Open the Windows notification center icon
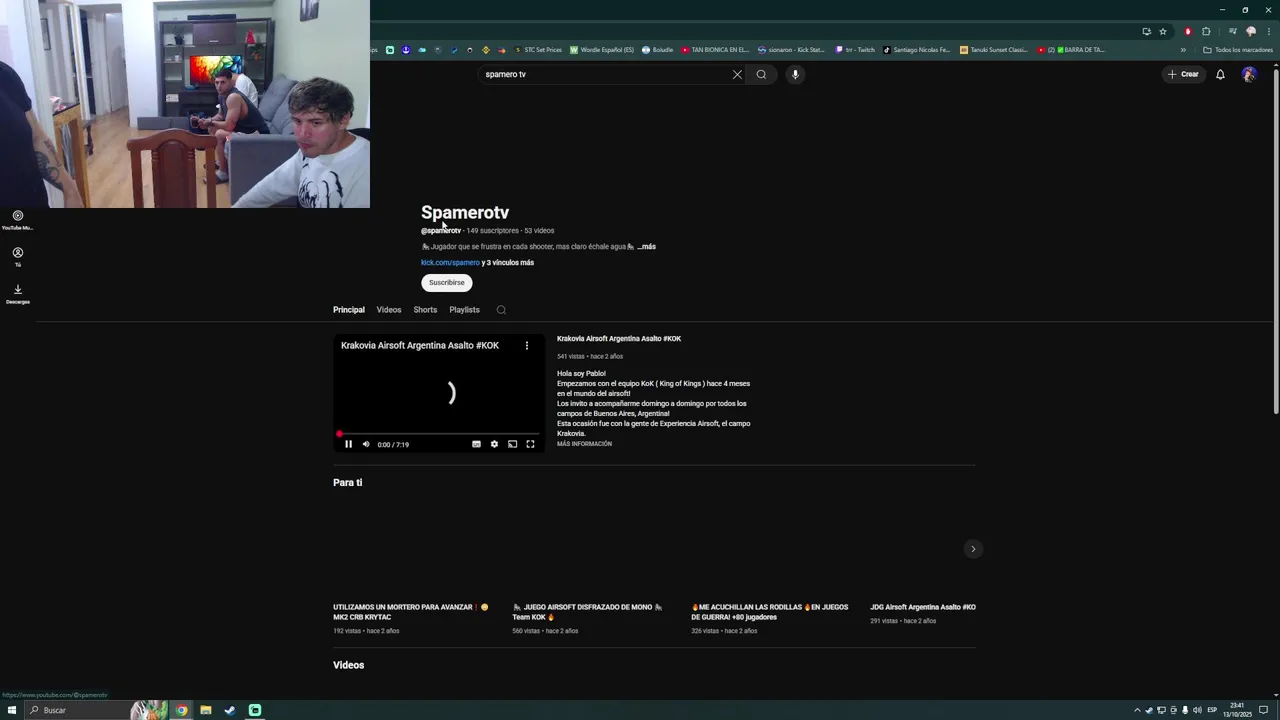Viewport: 1280px width, 720px height. (1264, 710)
